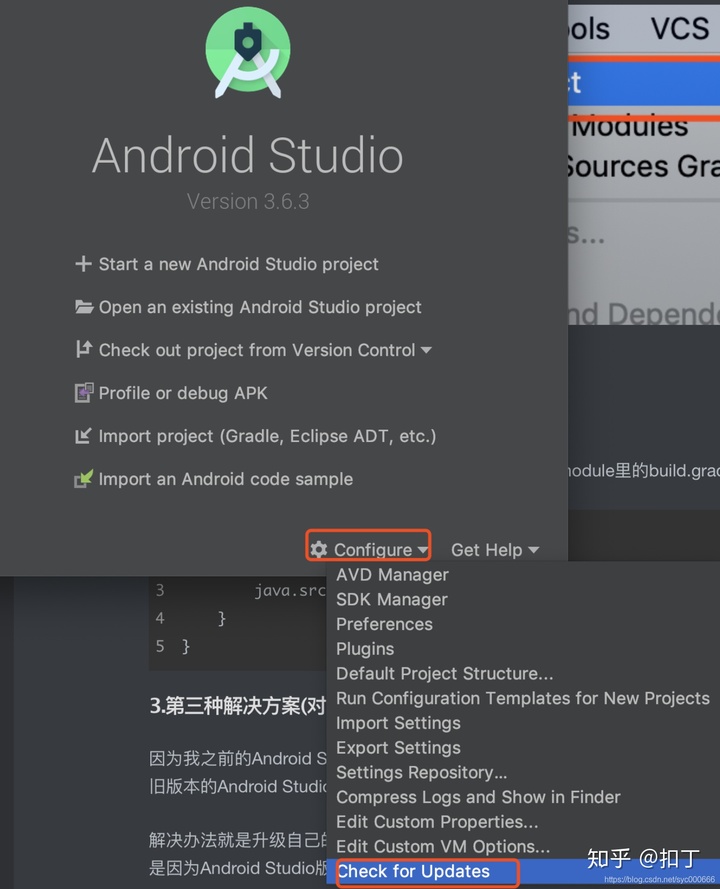
Task: Click the Android Studio title text
Action: [248, 155]
